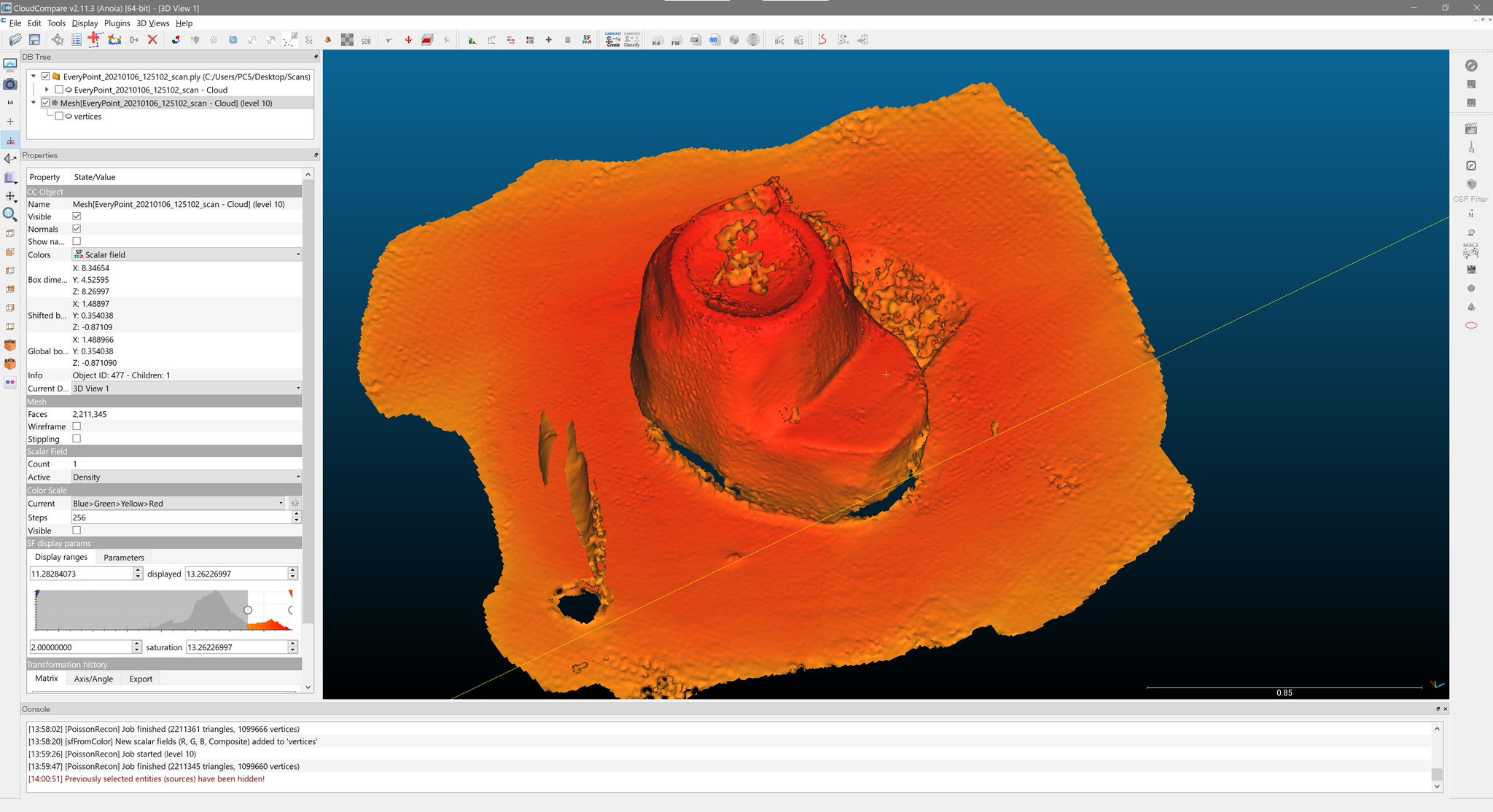Select the Axis/Angle tab

point(93,679)
